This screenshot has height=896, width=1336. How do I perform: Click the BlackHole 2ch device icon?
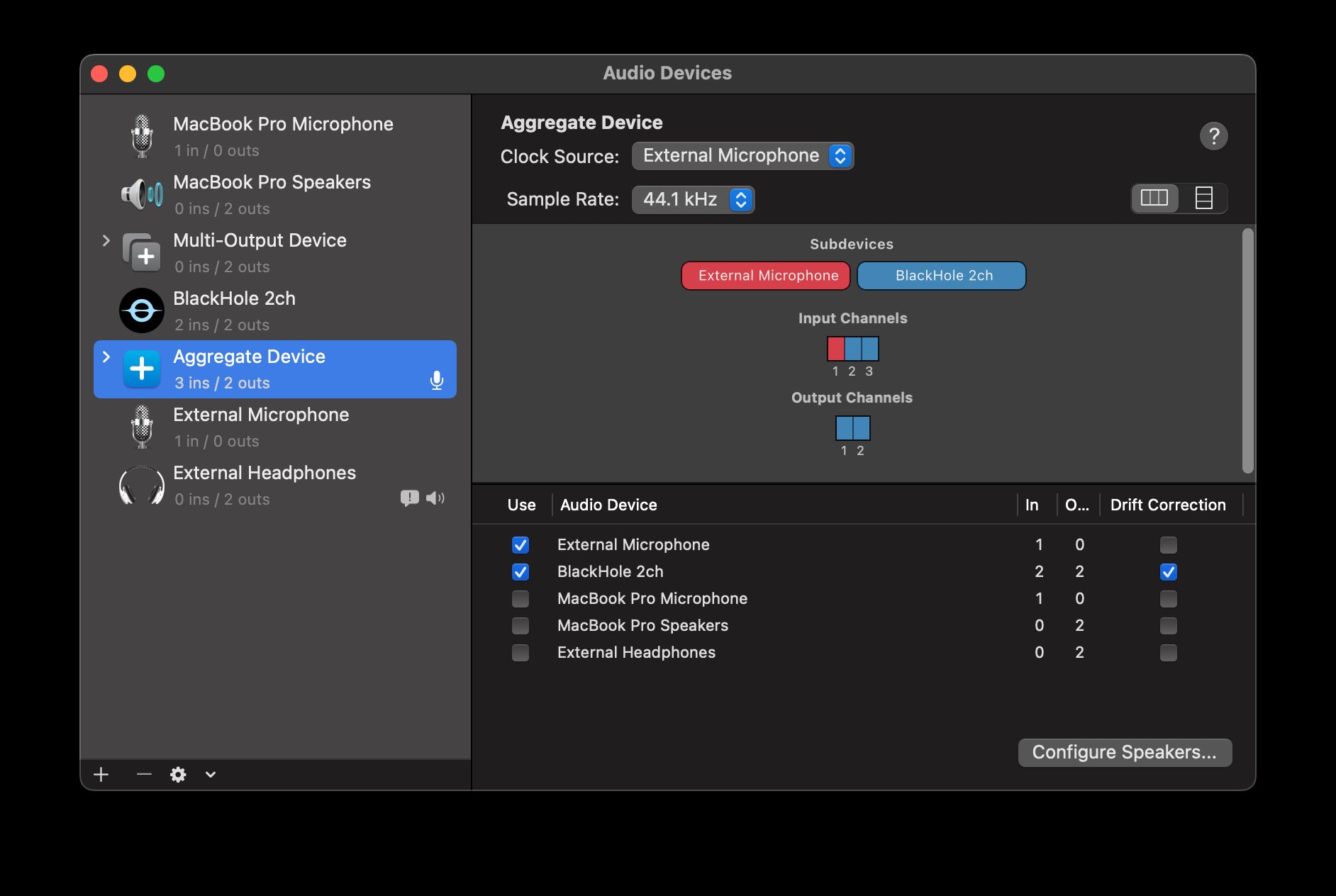coord(141,310)
